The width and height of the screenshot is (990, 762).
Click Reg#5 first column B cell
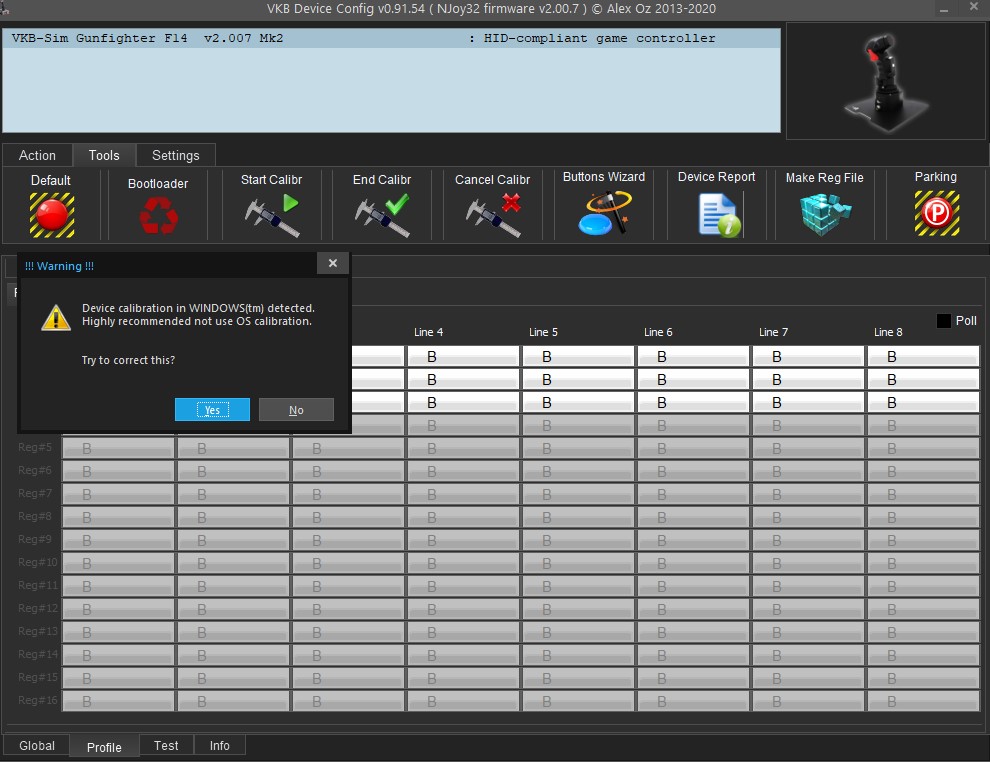(x=119, y=448)
